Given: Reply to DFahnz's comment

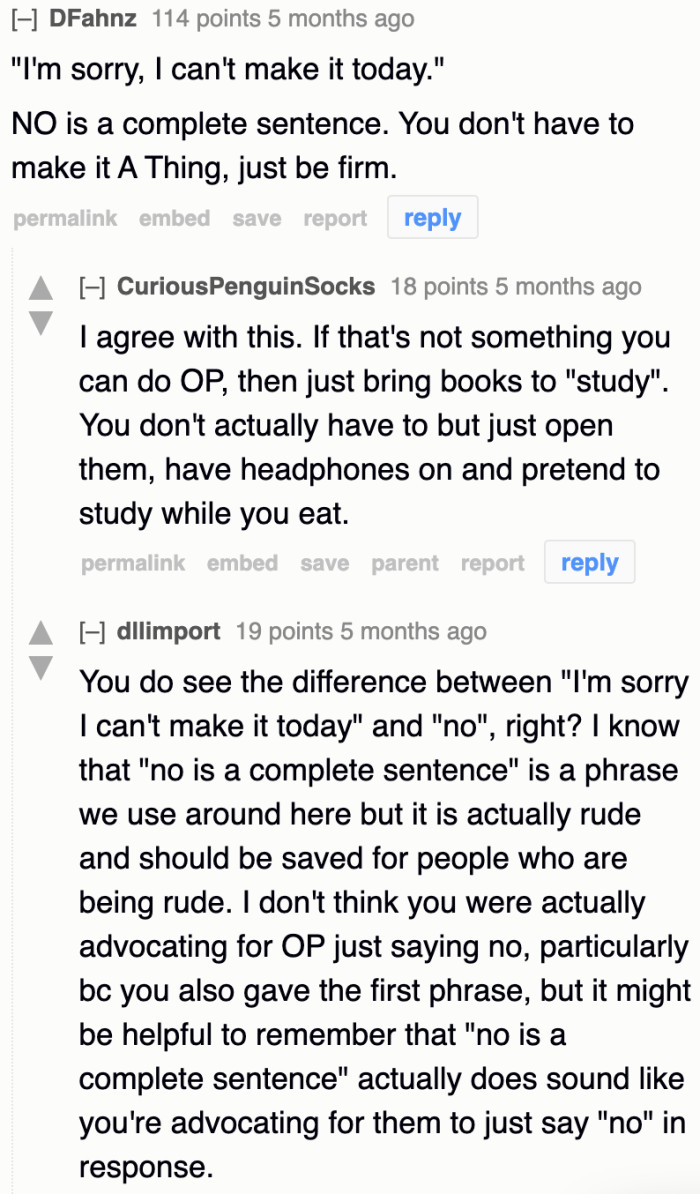Looking at the screenshot, I should click(x=432, y=218).
